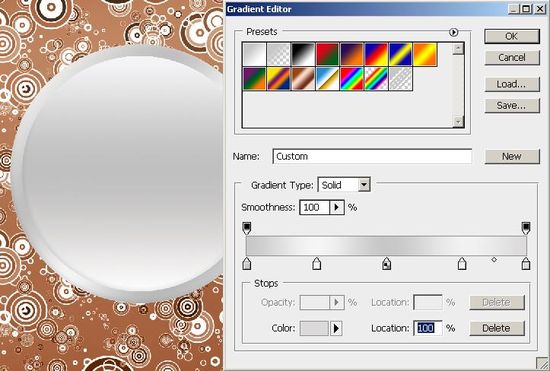Image resolution: width=550 pixels, height=371 pixels.
Task: Click presets scrollbar down arrow
Action: click(458, 121)
